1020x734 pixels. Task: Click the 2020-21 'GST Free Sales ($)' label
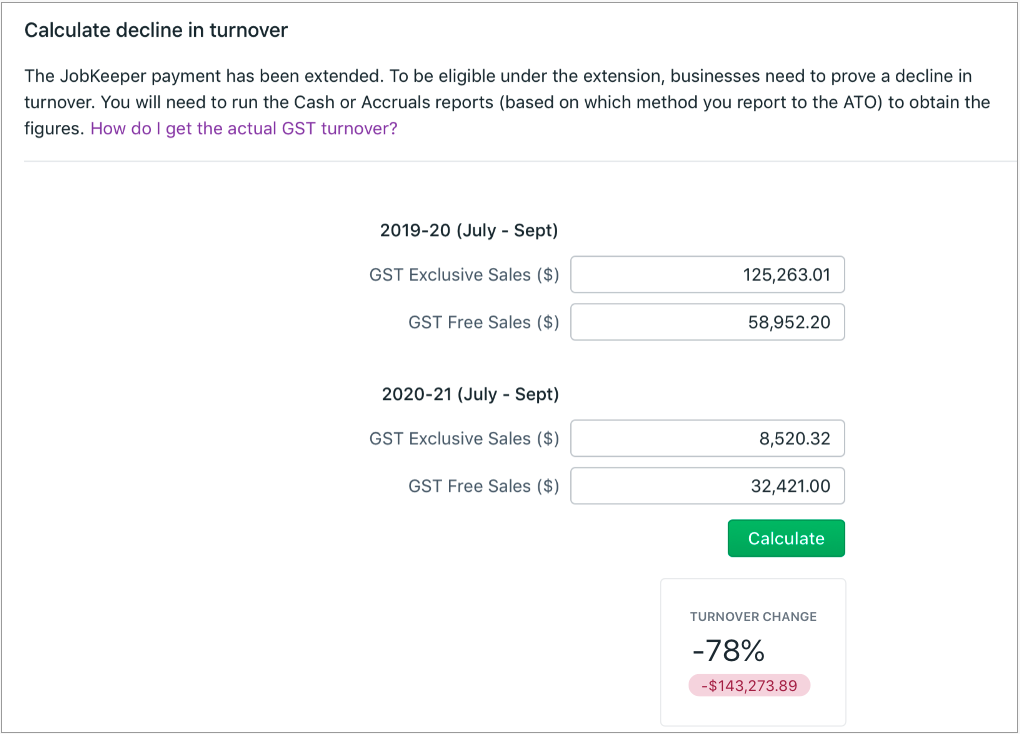pos(484,486)
